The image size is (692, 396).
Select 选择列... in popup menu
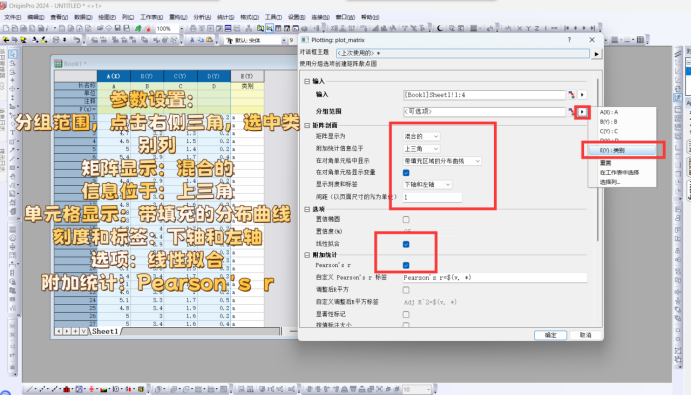click(610, 182)
